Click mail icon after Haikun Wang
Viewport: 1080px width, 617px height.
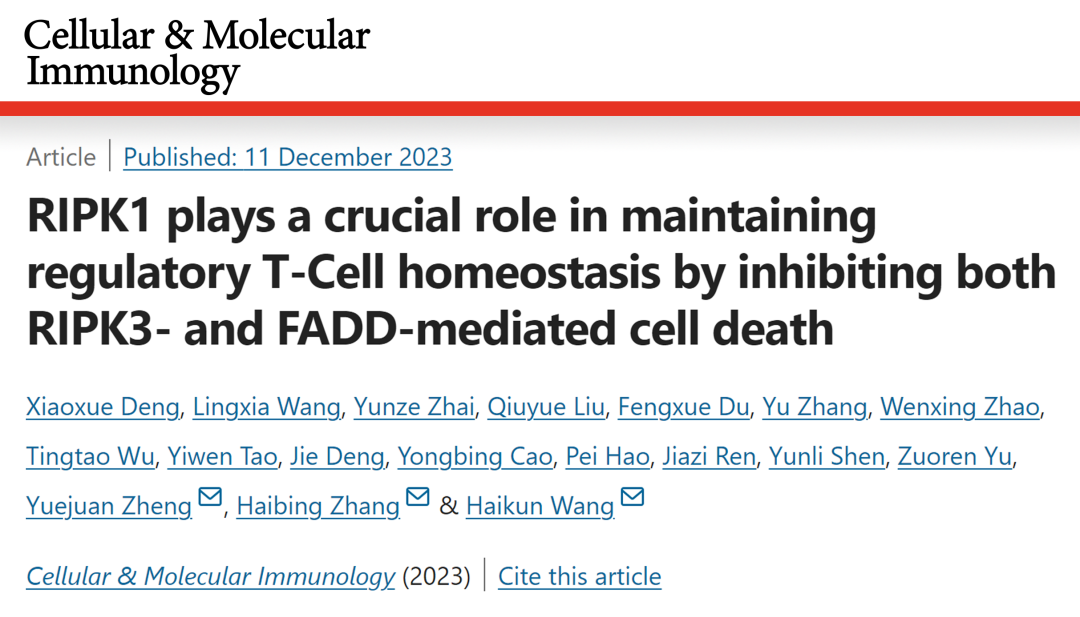pos(632,496)
